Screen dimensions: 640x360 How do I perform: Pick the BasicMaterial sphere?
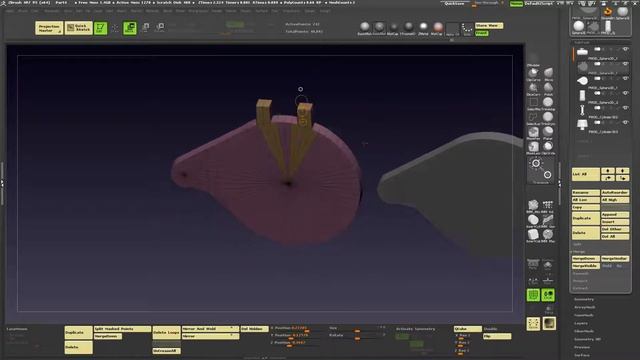coord(364,28)
